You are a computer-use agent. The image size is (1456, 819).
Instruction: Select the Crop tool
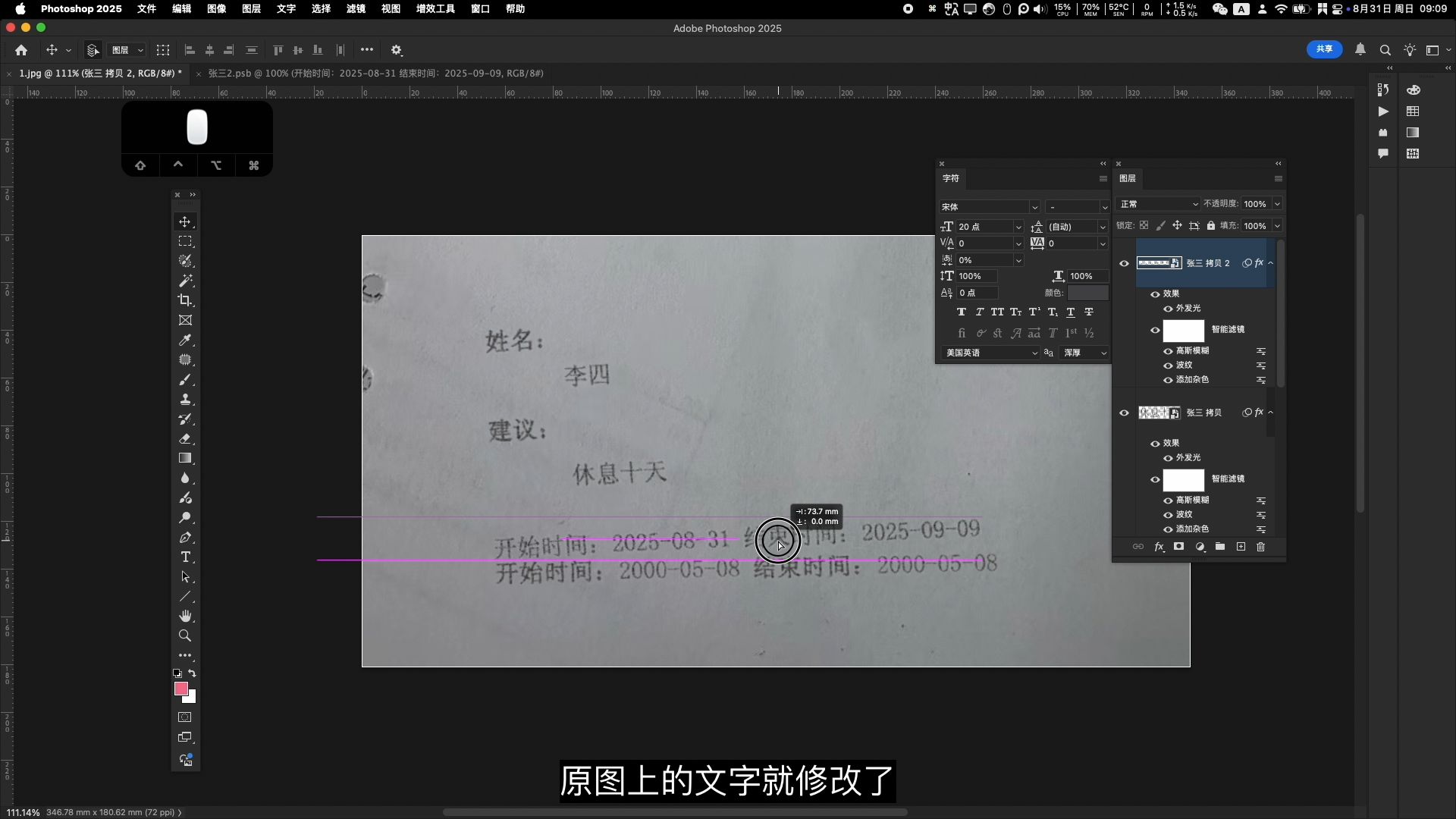click(185, 300)
